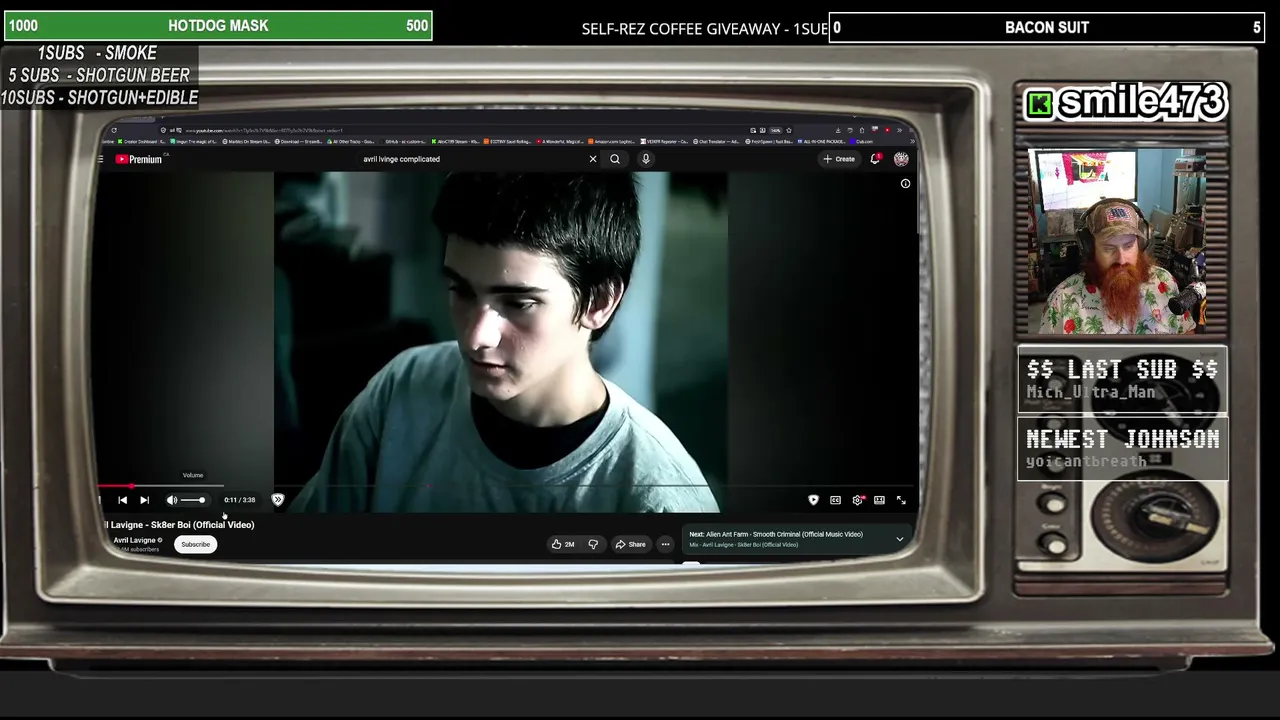Switch the player to theater mode
Screen dimensions: 1280x720
coord(879,500)
